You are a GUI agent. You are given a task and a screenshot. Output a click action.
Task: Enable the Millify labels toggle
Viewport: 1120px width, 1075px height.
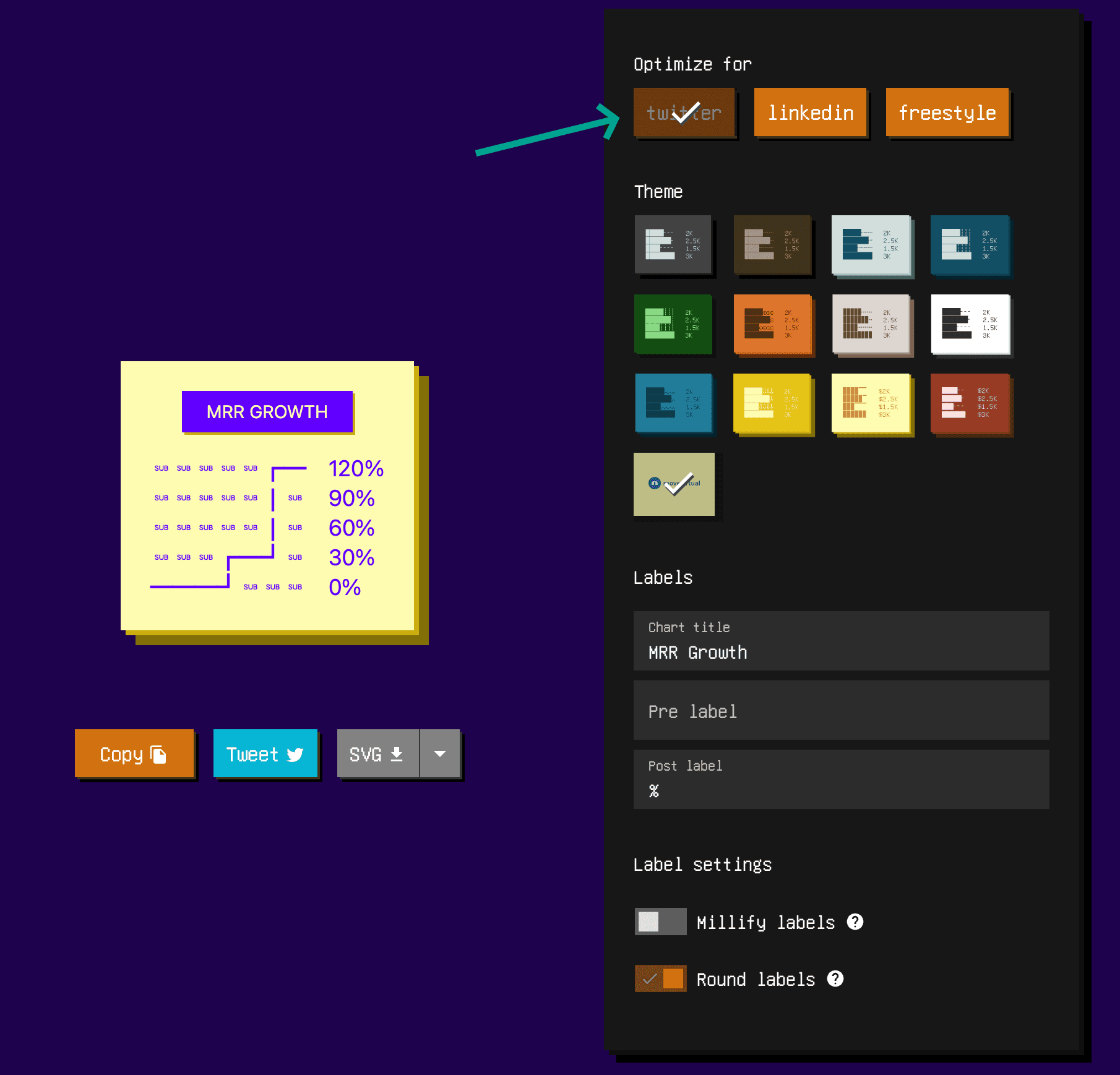[660, 922]
